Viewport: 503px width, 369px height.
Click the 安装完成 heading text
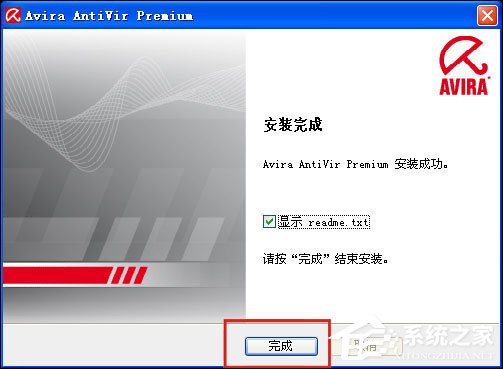coord(293,124)
